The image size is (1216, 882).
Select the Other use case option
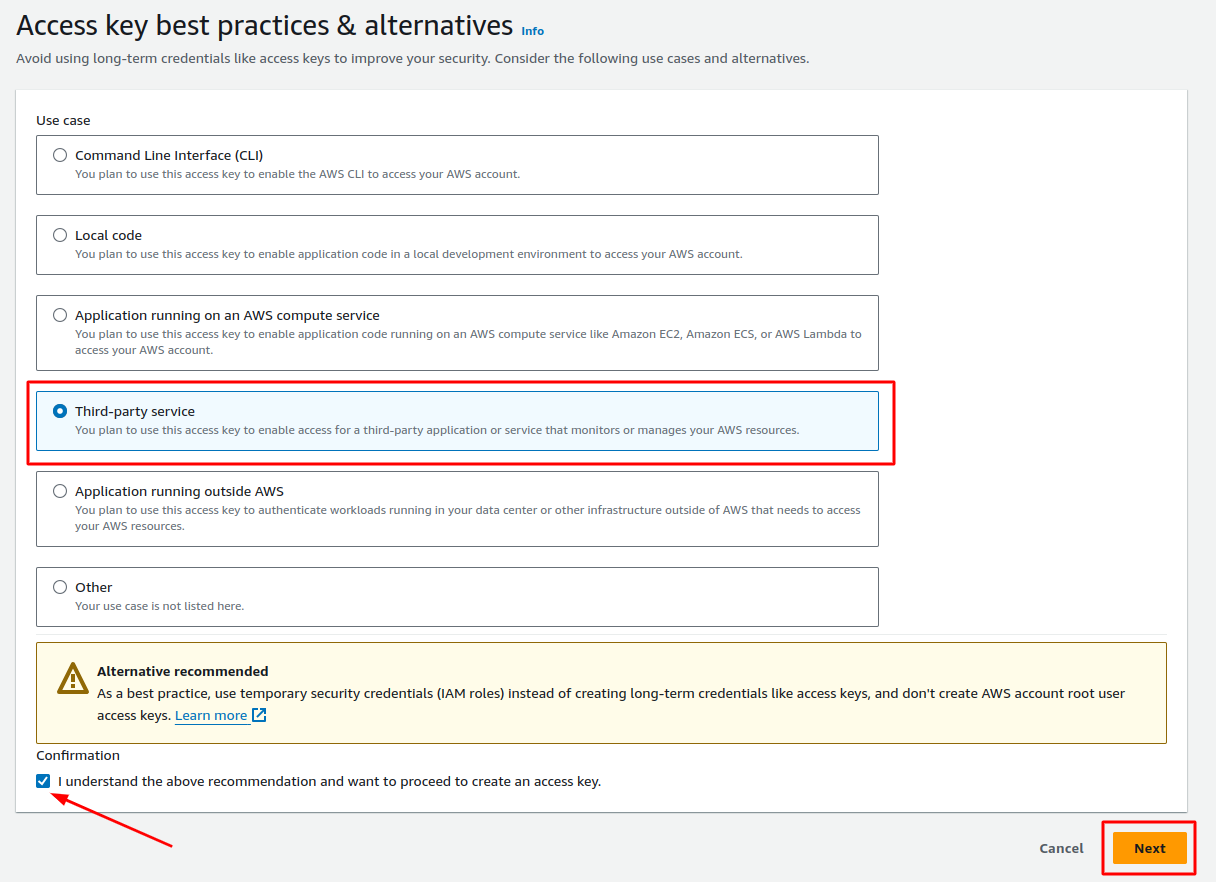click(60, 587)
